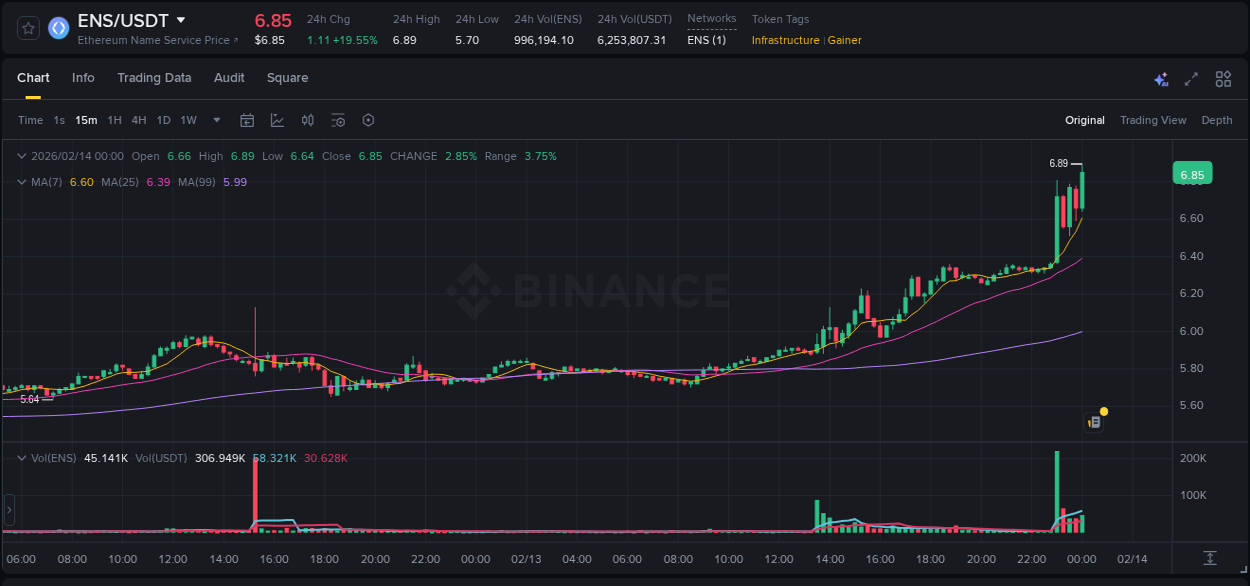Switch to the Trading Data tab
Viewport: 1250px width, 586px height.
[x=154, y=77]
